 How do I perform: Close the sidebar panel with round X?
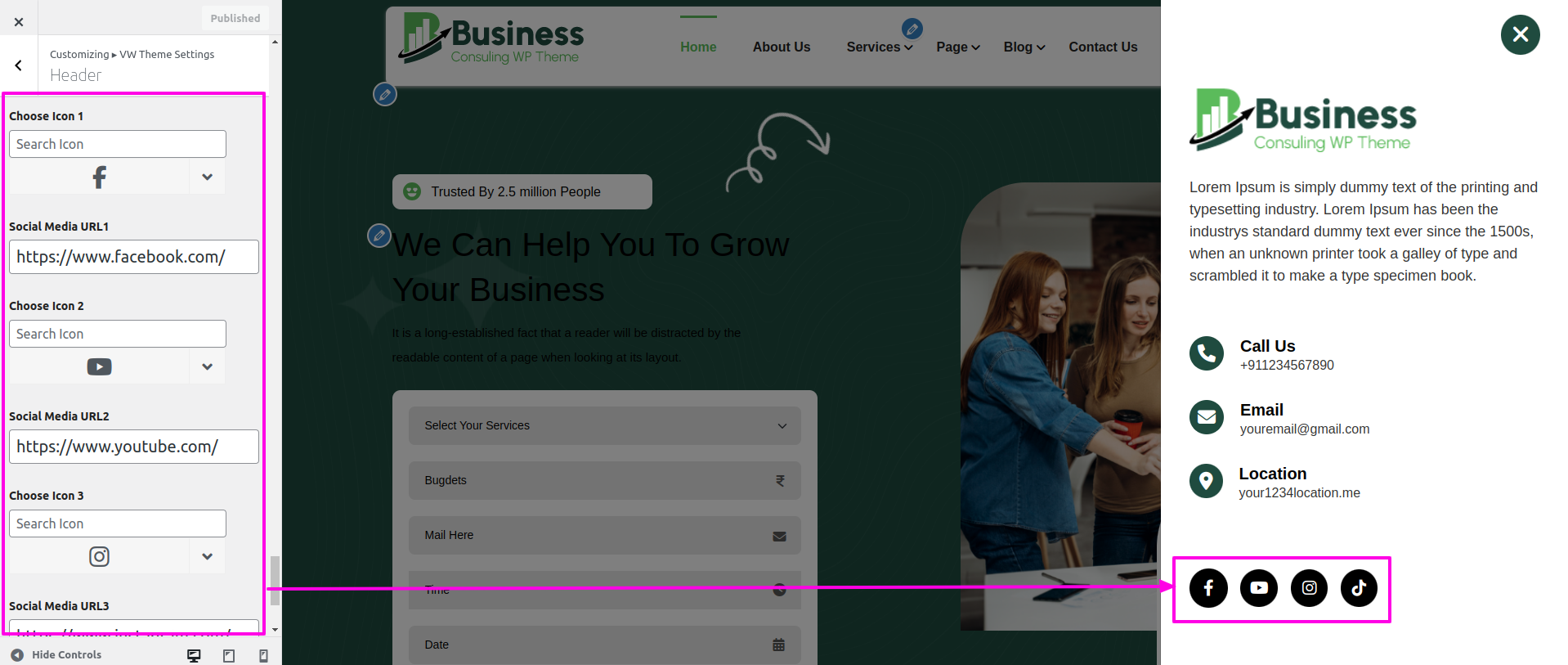(x=1520, y=34)
